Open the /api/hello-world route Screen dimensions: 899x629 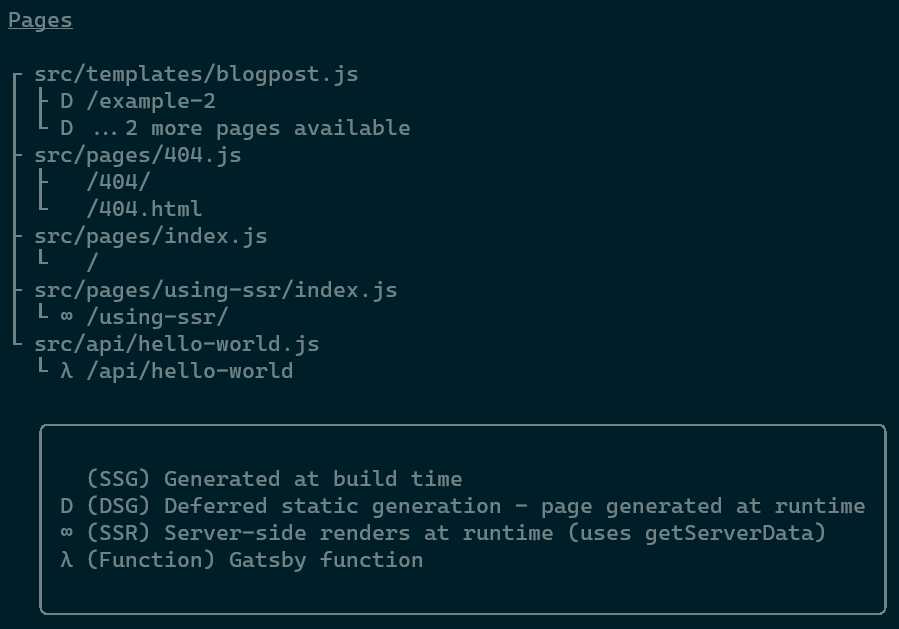pyautogui.click(x=190, y=371)
